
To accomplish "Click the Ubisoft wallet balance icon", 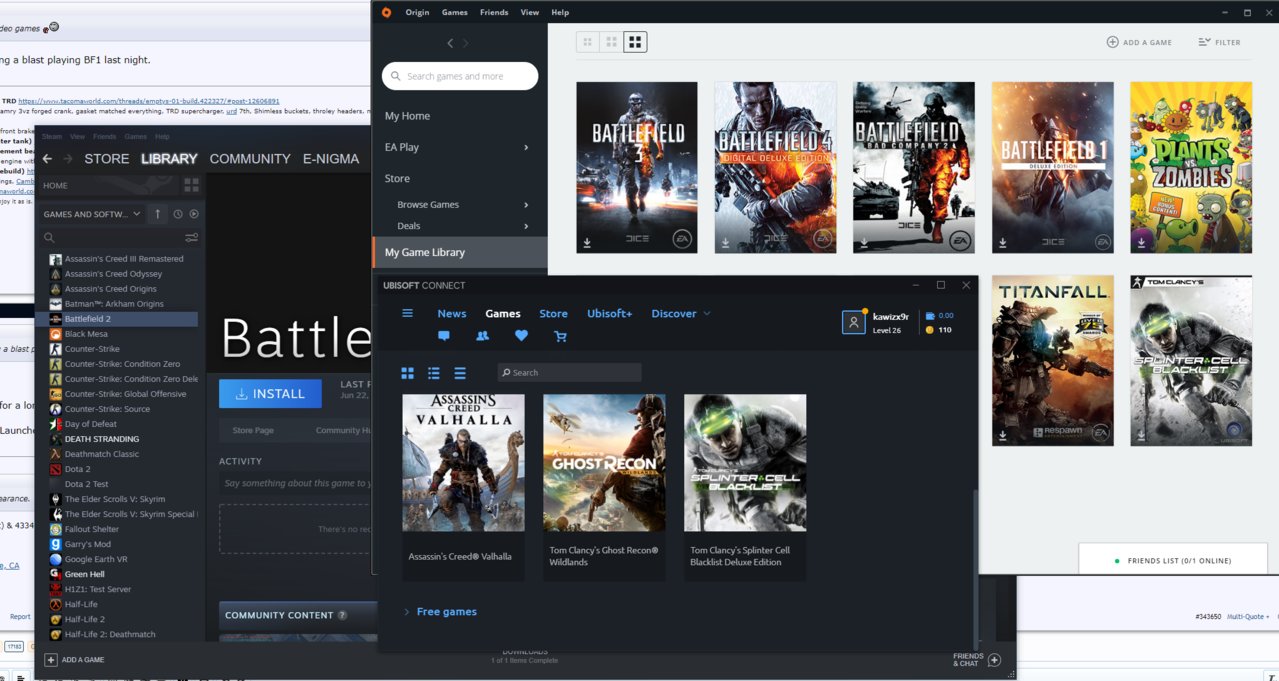I will point(931,316).
